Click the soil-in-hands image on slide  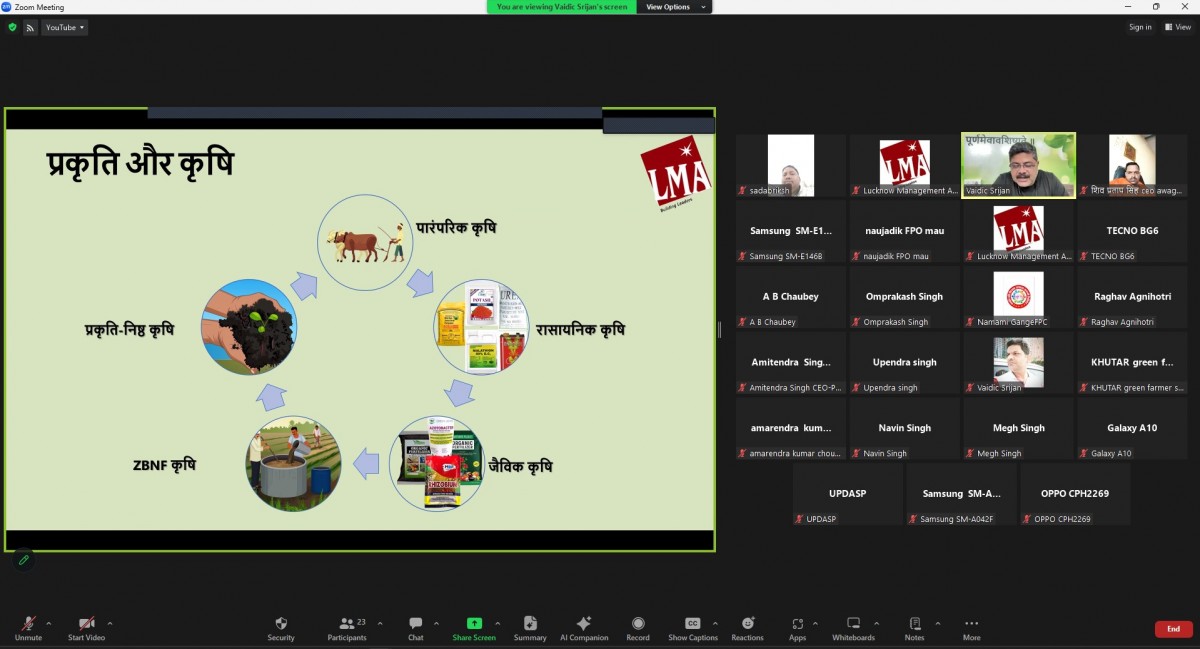pyautogui.click(x=249, y=327)
